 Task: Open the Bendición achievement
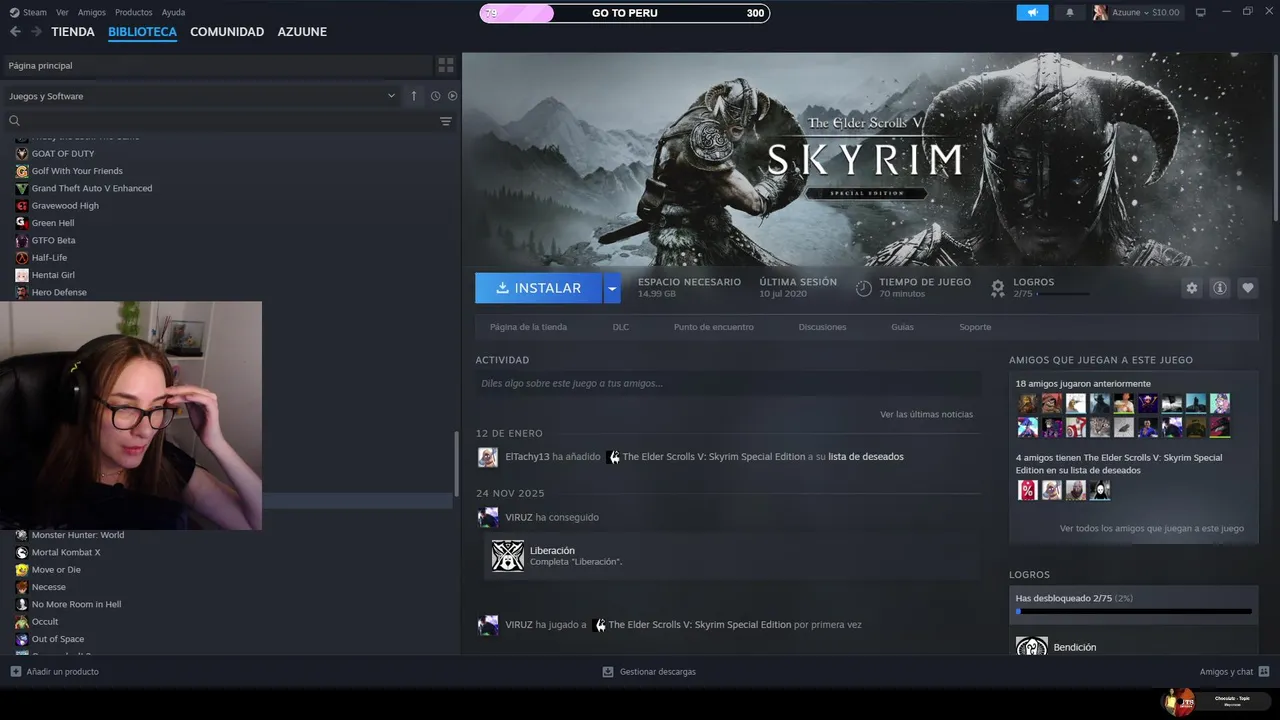pos(1075,648)
